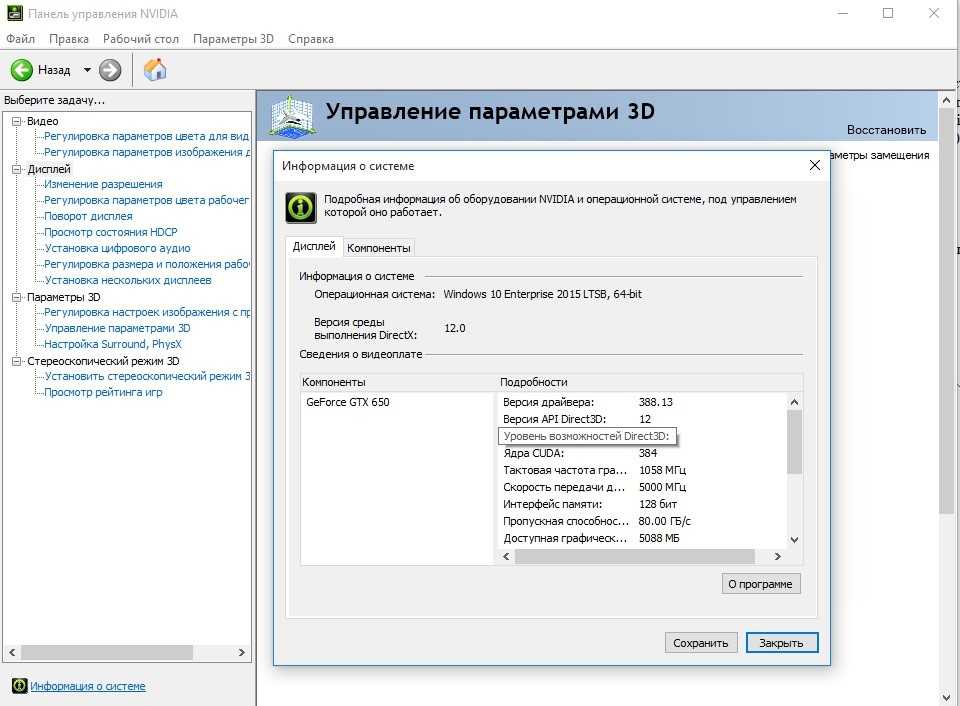
Task: Collapse the Дисплей tree node
Action: [x=16, y=169]
